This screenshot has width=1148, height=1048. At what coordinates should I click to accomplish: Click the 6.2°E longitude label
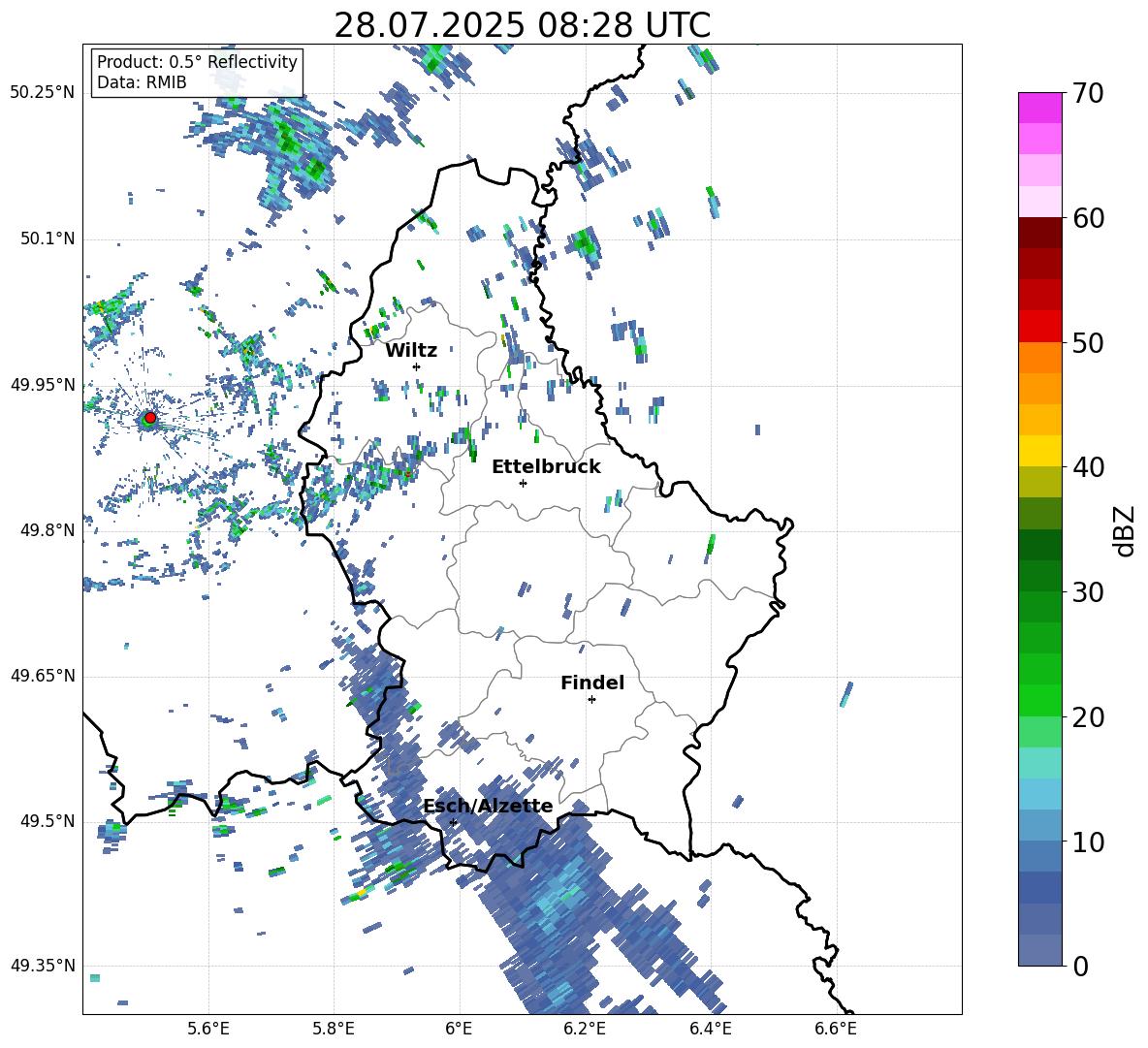[x=585, y=1029]
